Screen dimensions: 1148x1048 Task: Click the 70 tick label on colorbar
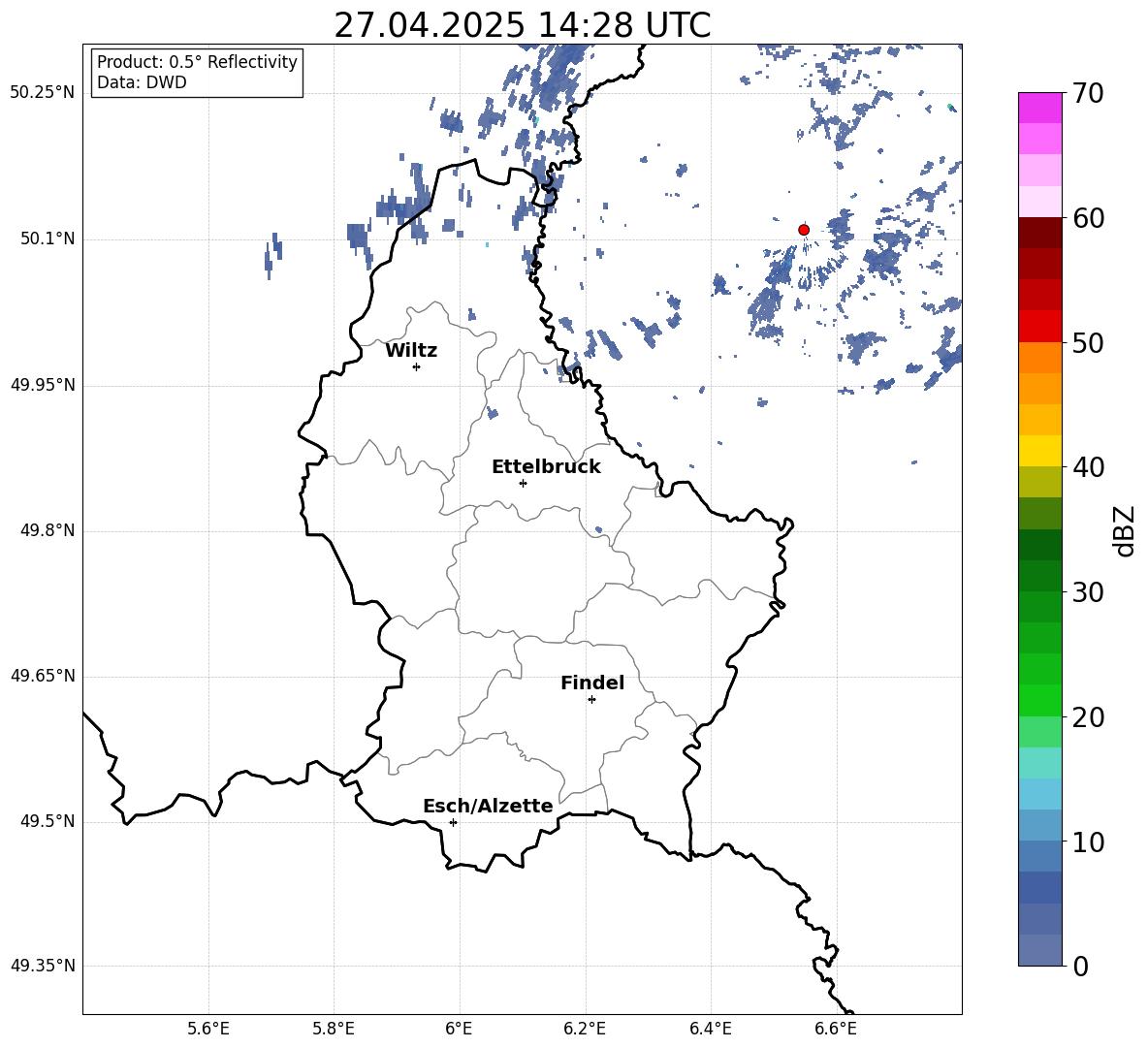click(1088, 93)
